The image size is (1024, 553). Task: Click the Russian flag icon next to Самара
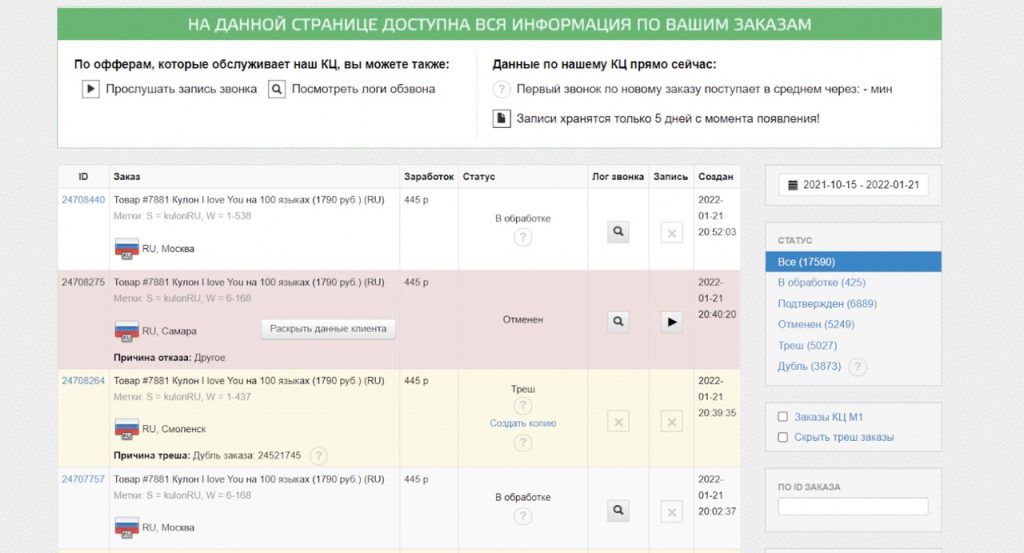pos(127,331)
